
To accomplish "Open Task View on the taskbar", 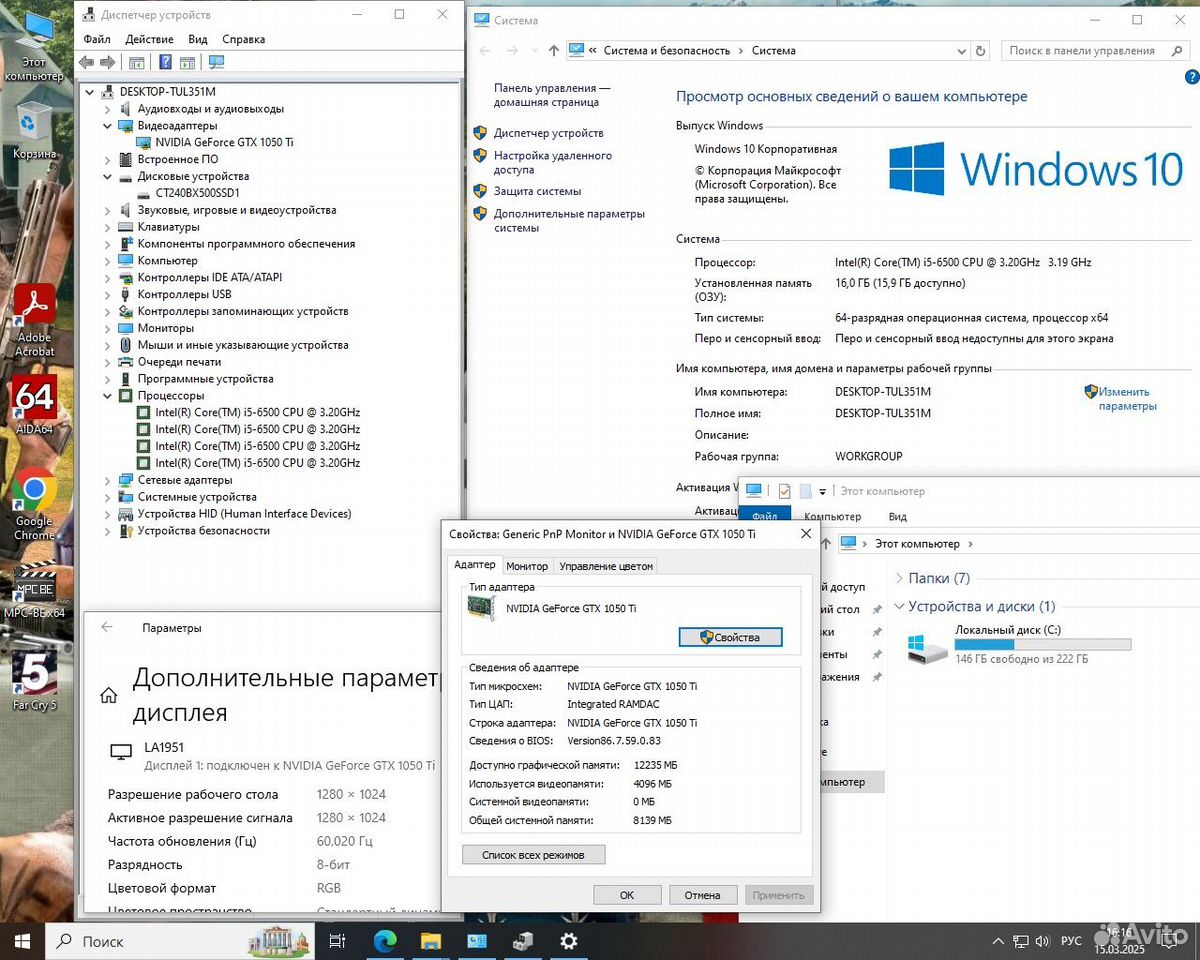I will click(337, 941).
